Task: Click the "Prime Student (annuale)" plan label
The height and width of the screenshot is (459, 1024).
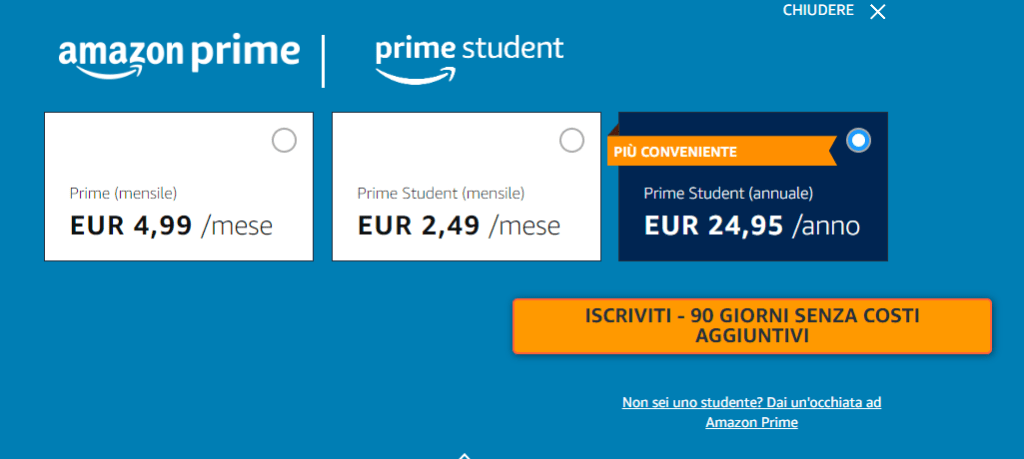Action: click(728, 194)
